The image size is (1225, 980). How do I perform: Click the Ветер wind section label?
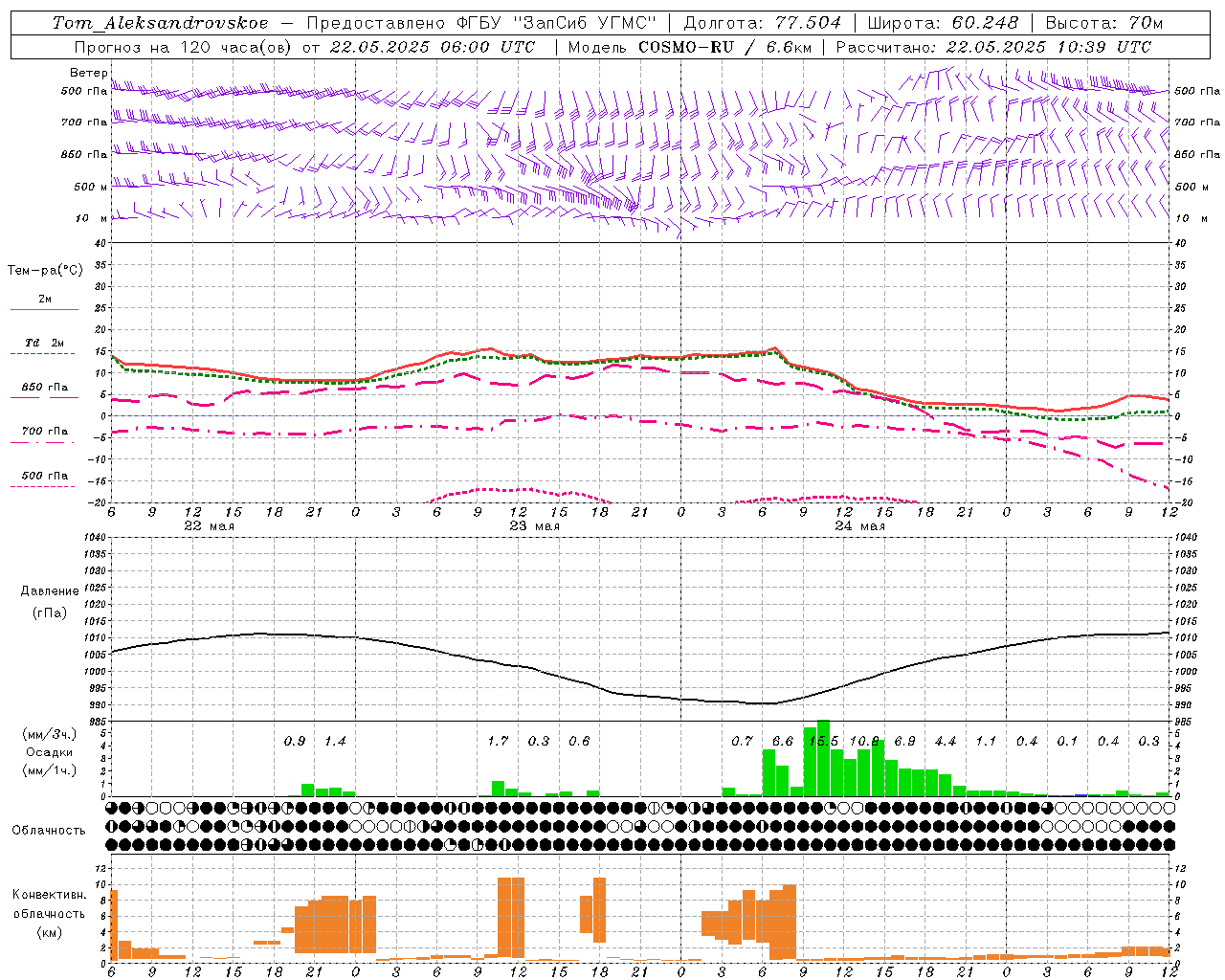click(x=88, y=73)
